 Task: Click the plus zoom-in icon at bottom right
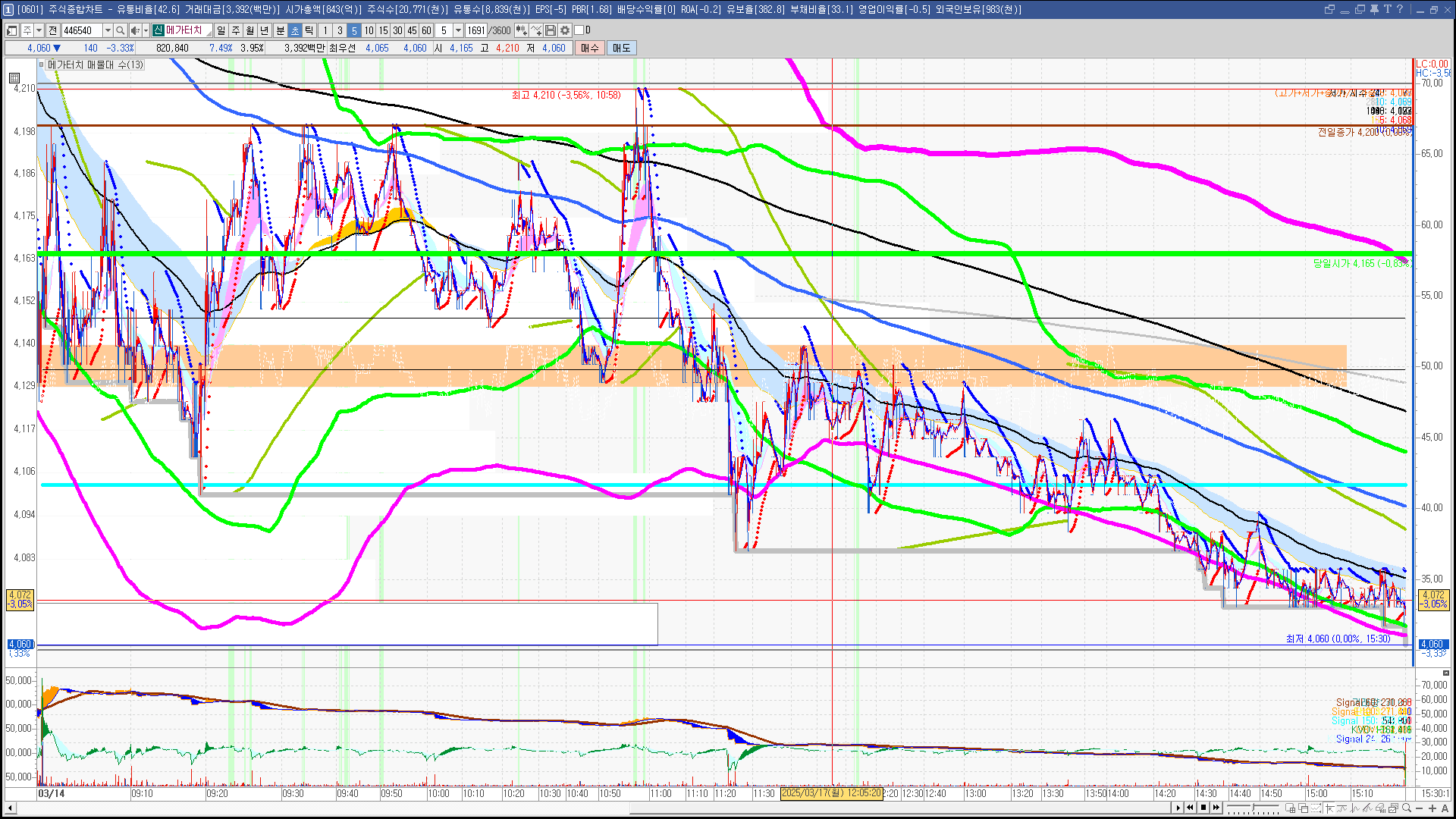(1432, 808)
